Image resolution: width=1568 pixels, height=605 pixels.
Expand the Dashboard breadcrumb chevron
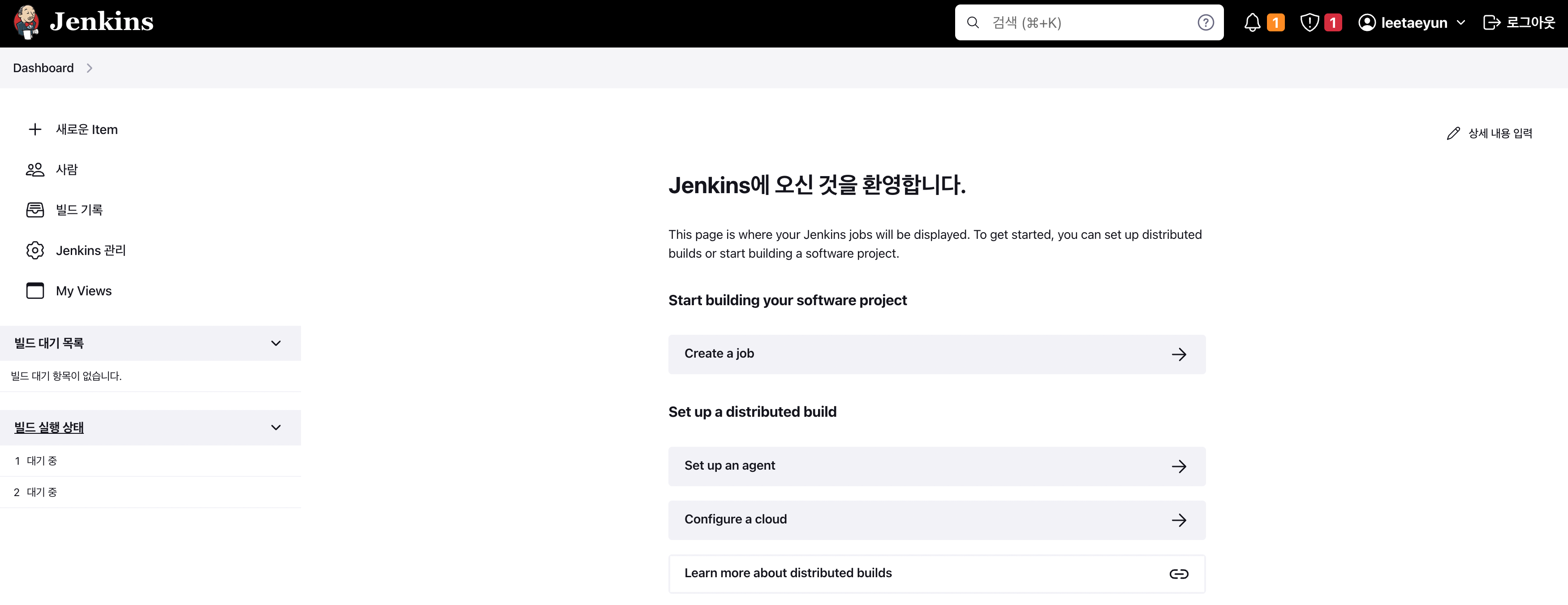pos(90,68)
